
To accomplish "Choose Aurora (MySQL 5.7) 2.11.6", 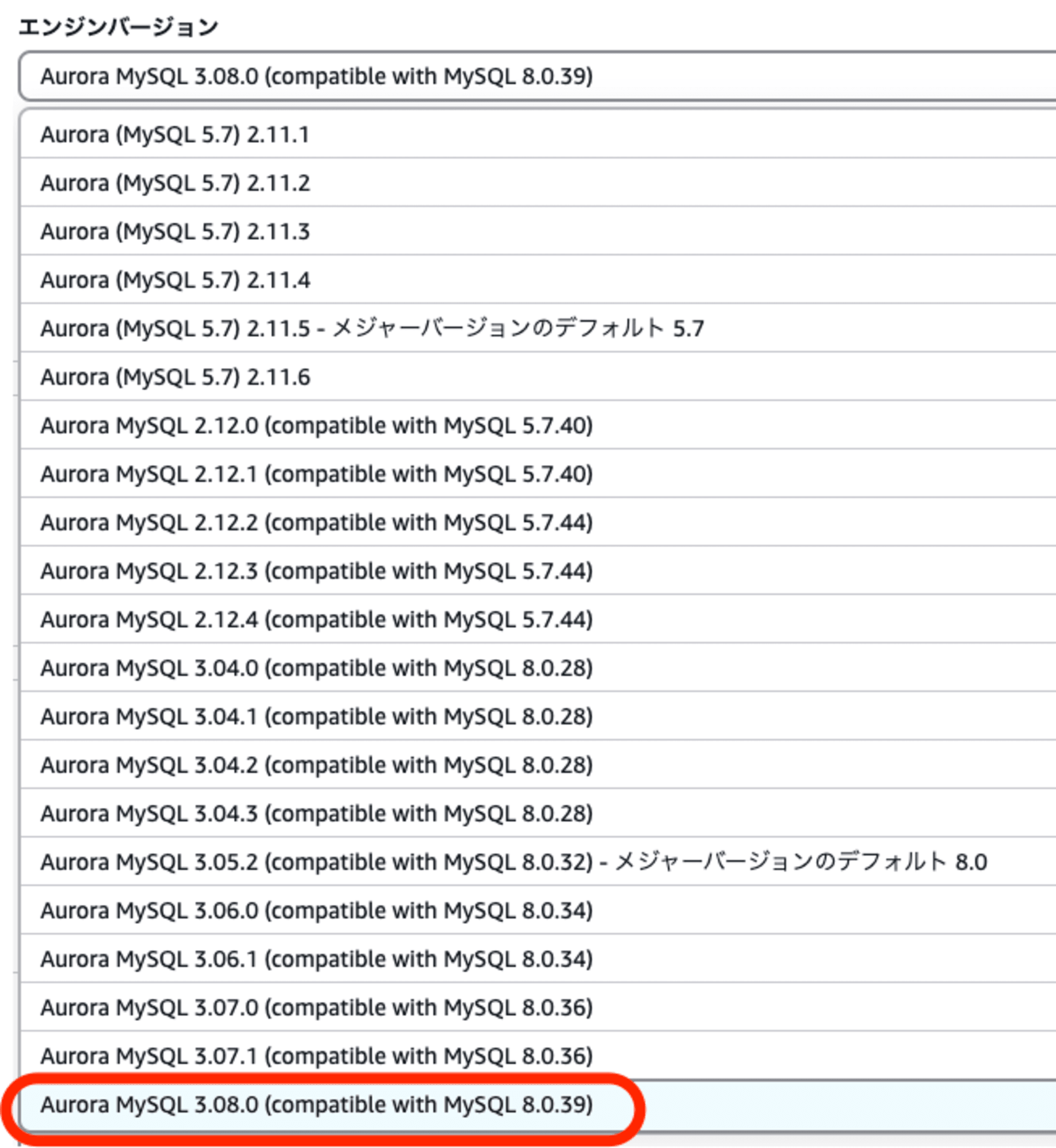I will click(x=538, y=377).
